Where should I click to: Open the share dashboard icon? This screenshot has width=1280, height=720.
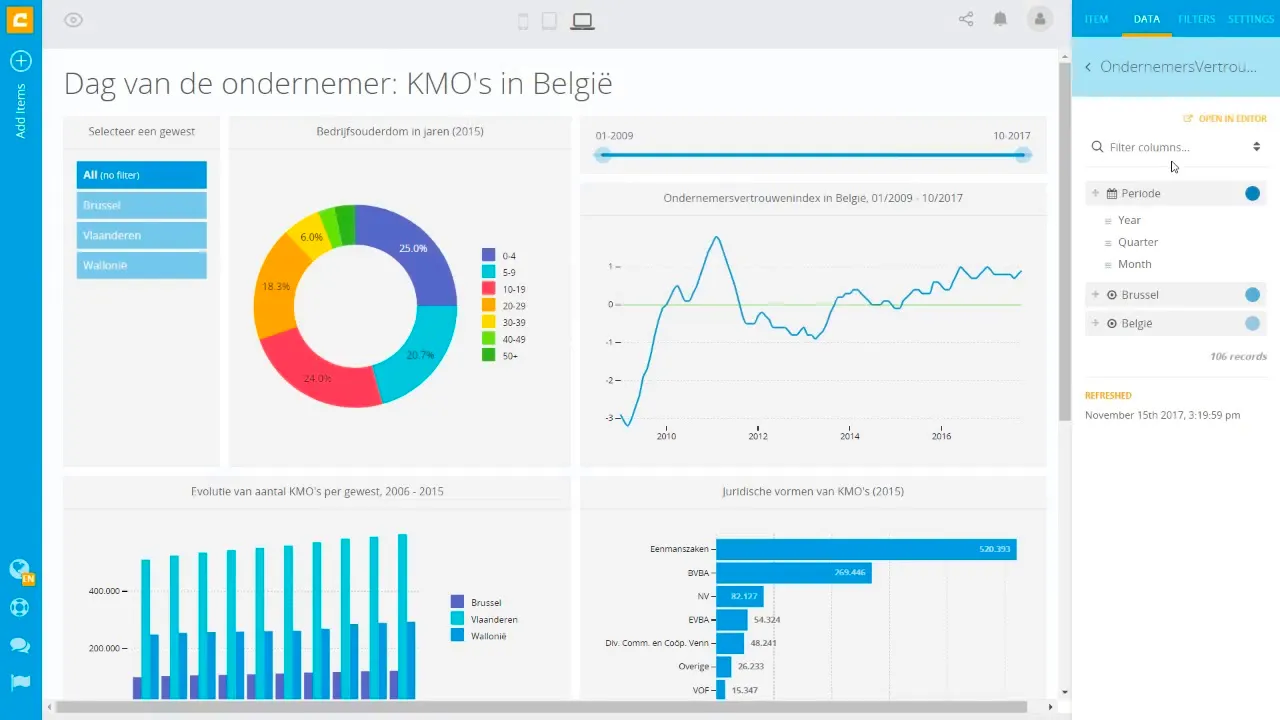(966, 19)
